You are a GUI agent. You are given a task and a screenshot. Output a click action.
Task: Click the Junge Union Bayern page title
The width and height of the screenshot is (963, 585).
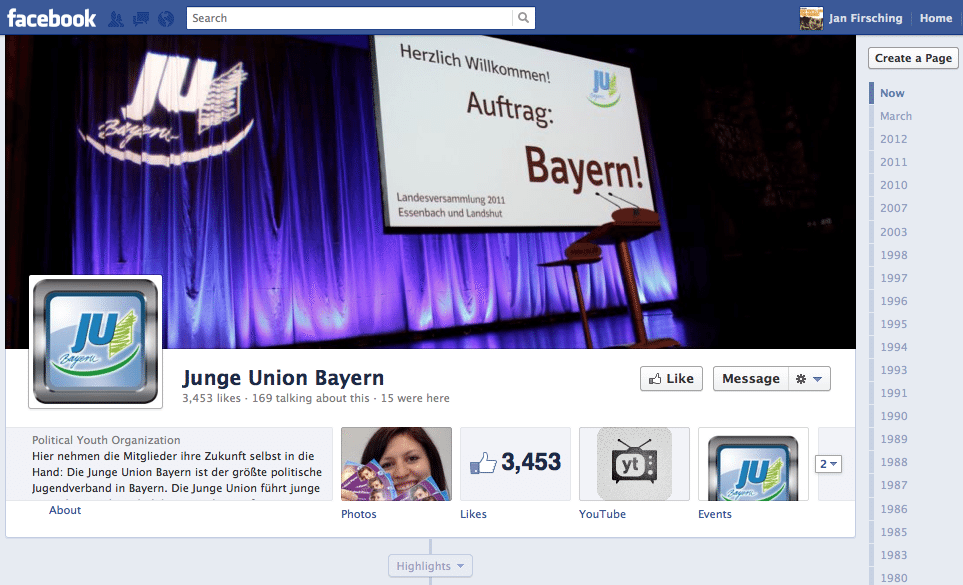(x=283, y=378)
